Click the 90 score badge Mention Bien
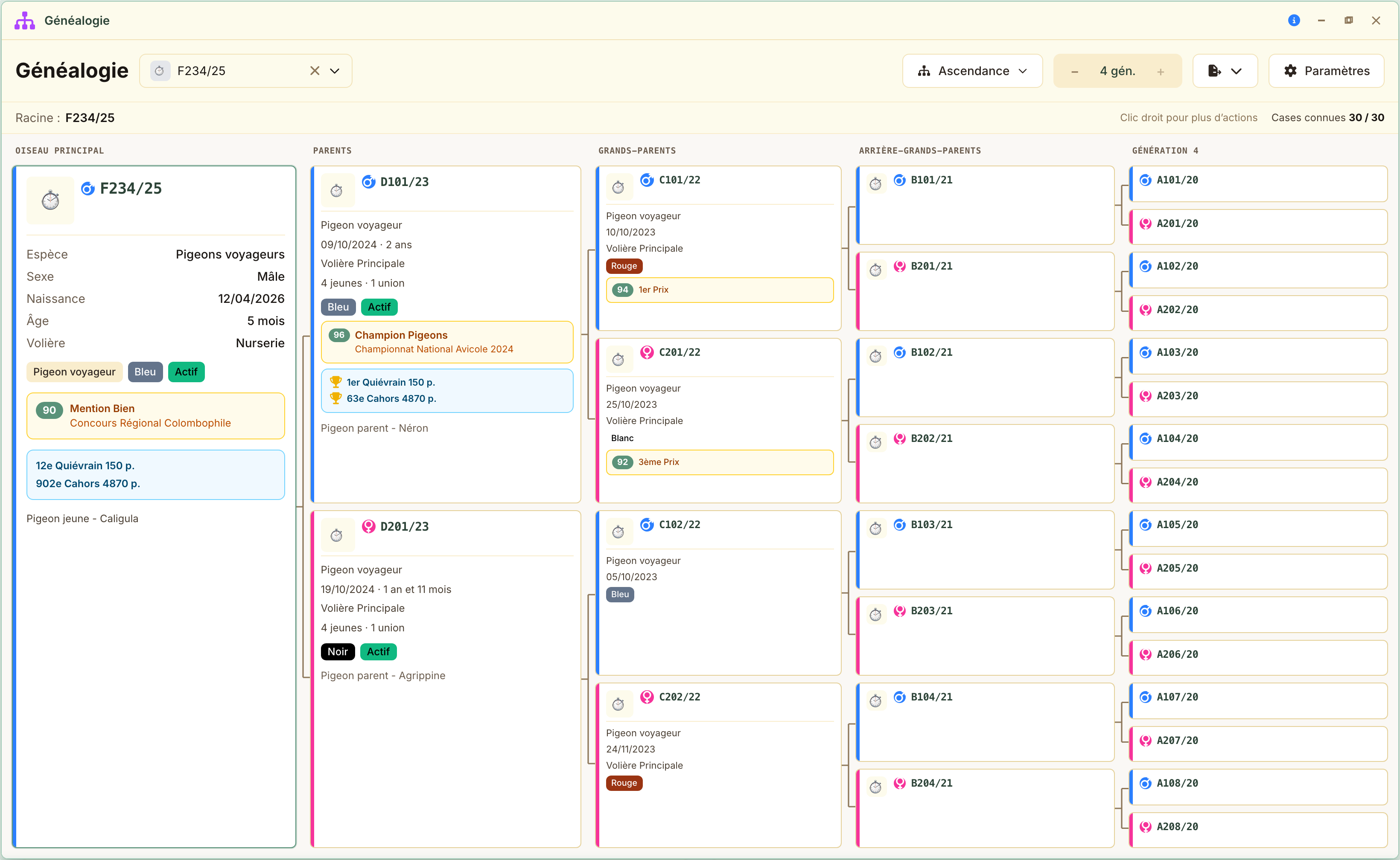The width and height of the screenshot is (1400, 860). click(x=50, y=410)
